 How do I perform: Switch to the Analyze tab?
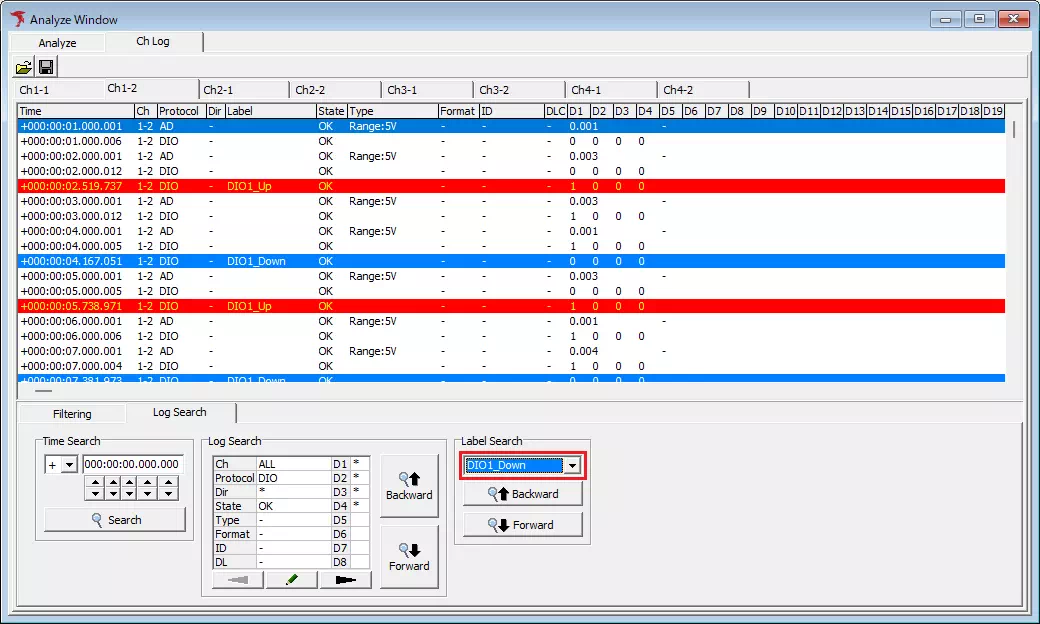[57, 43]
